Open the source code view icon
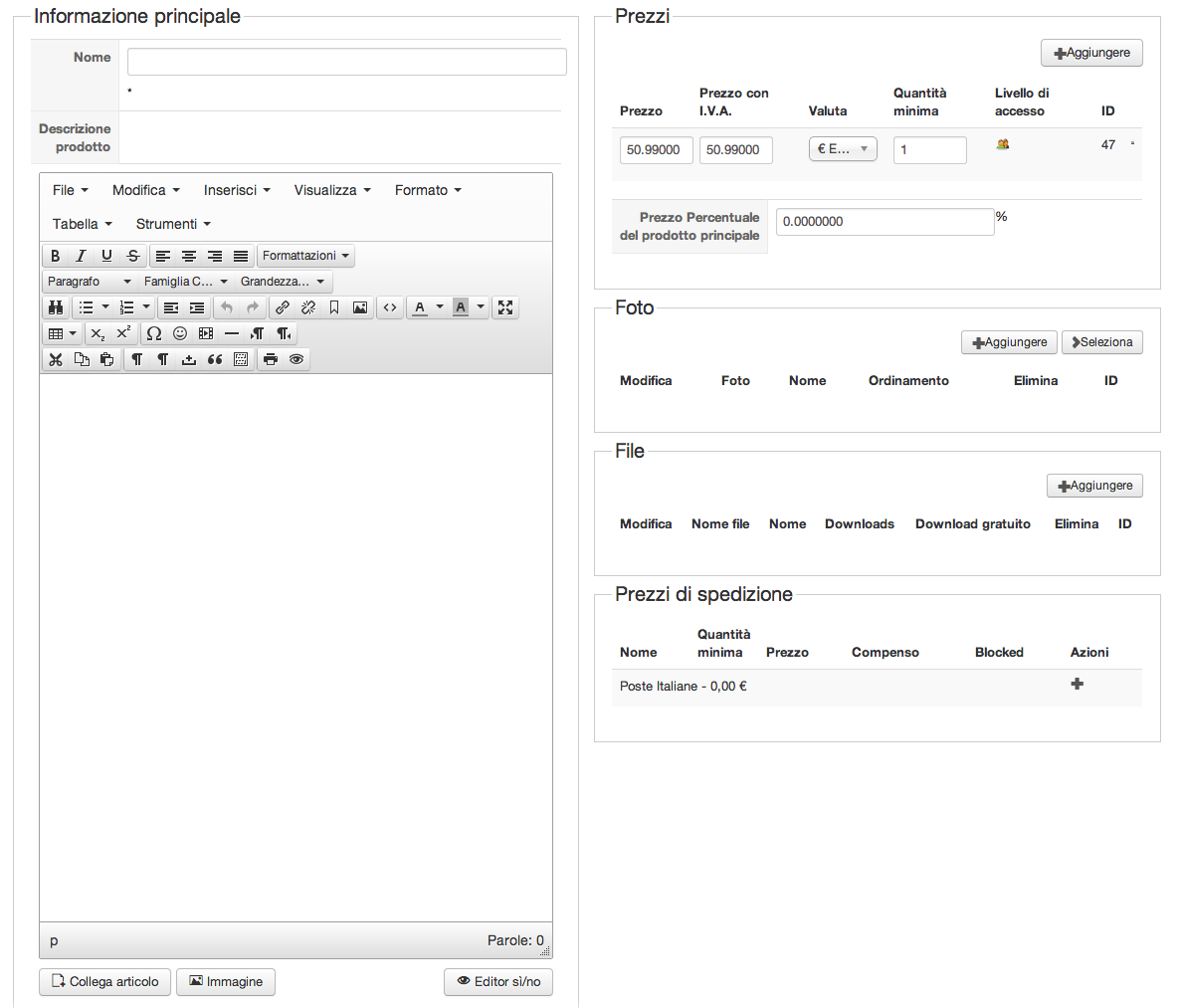 click(390, 307)
